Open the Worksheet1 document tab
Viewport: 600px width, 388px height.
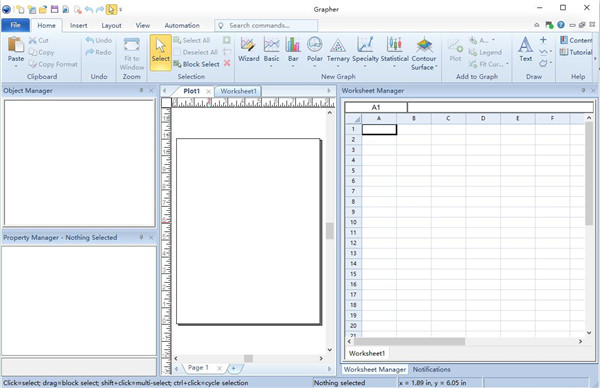click(238, 91)
